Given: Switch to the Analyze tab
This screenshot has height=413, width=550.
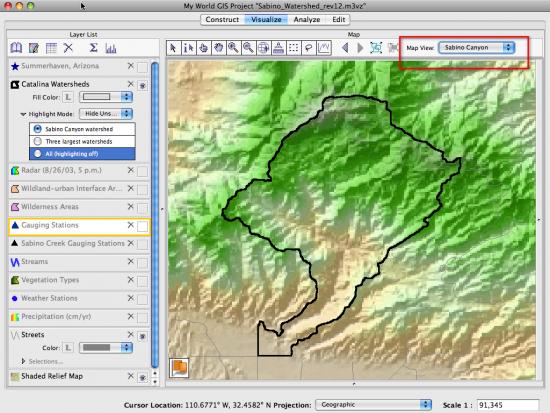Looking at the screenshot, I should pos(307,20).
